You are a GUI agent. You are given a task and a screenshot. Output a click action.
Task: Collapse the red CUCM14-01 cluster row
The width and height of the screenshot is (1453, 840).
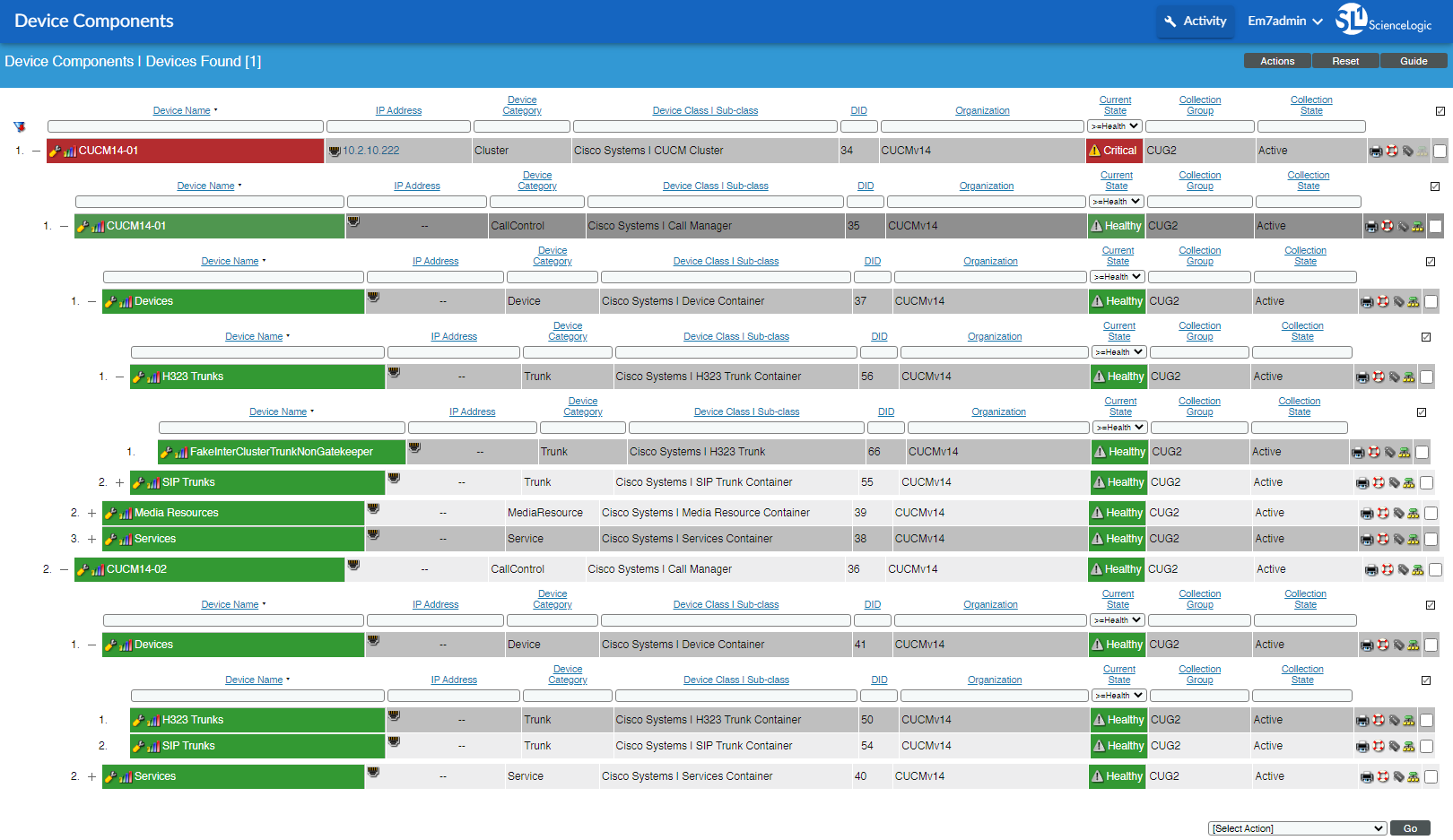coord(36,151)
